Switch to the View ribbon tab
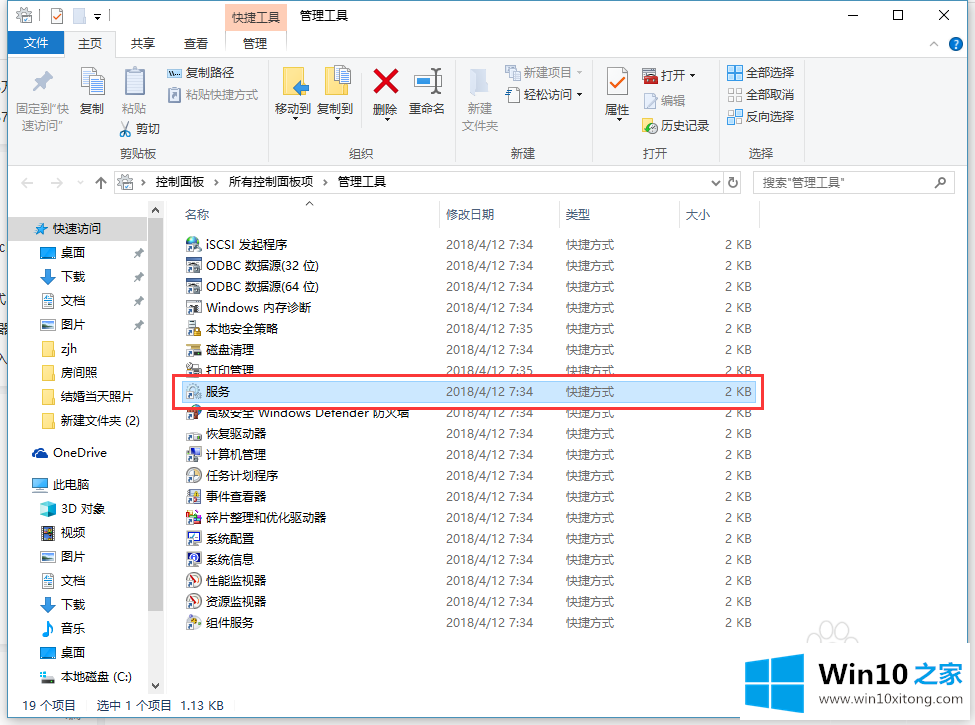The image size is (975, 725). [196, 44]
